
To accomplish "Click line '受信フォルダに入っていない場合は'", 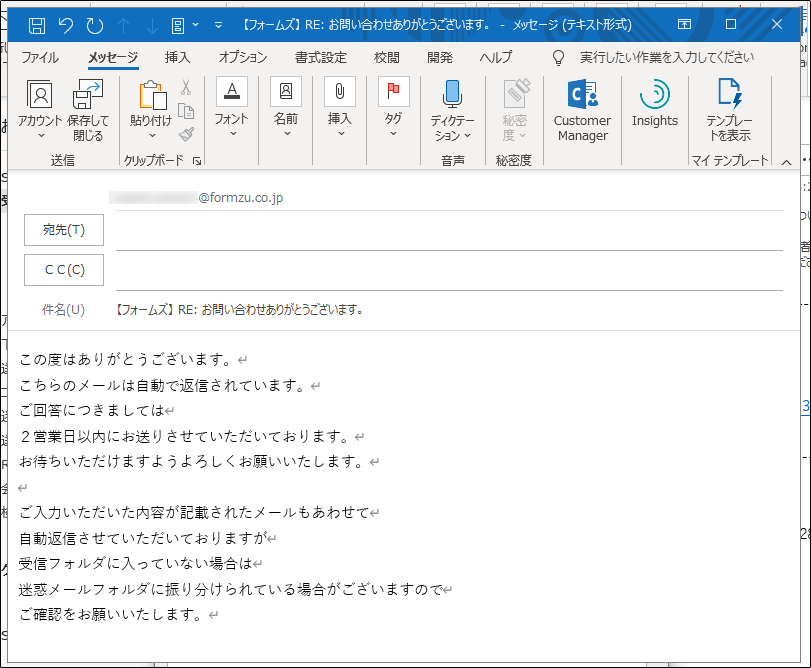I will coord(136,564).
